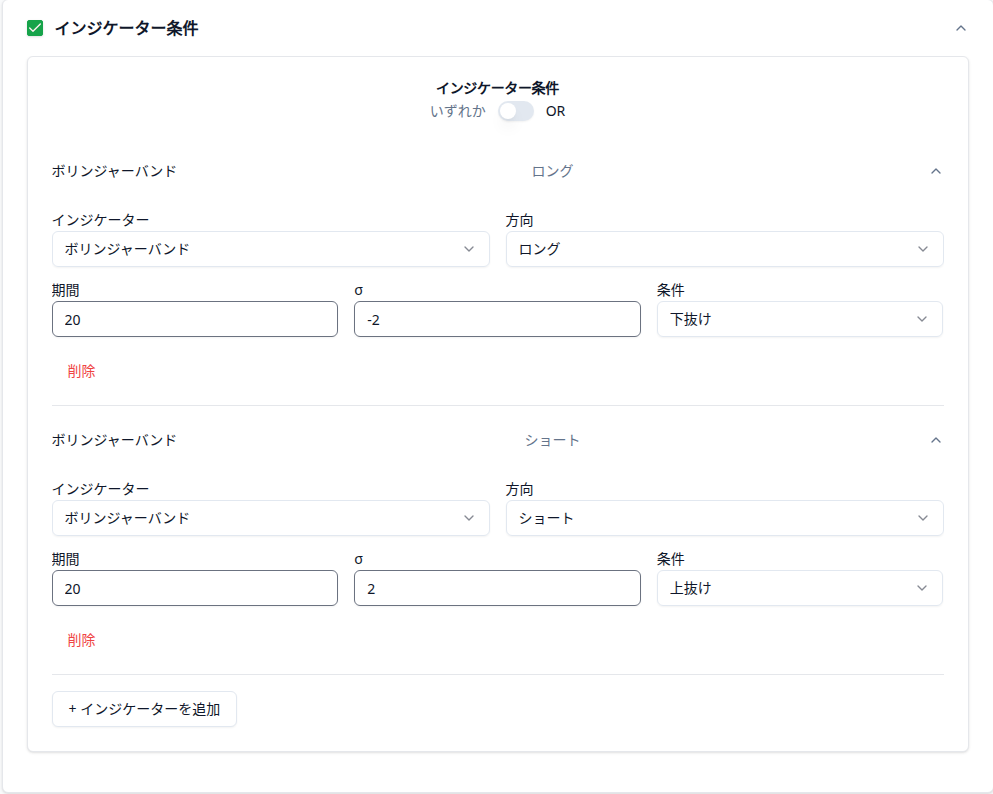Open the second インジケーター dropdown
Viewport: 993px width, 794px height.
click(x=270, y=518)
